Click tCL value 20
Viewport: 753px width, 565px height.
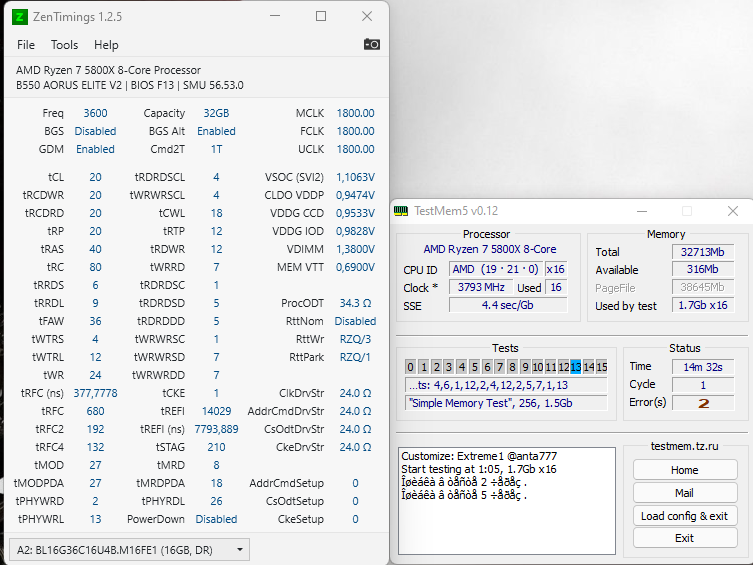[x=96, y=177]
